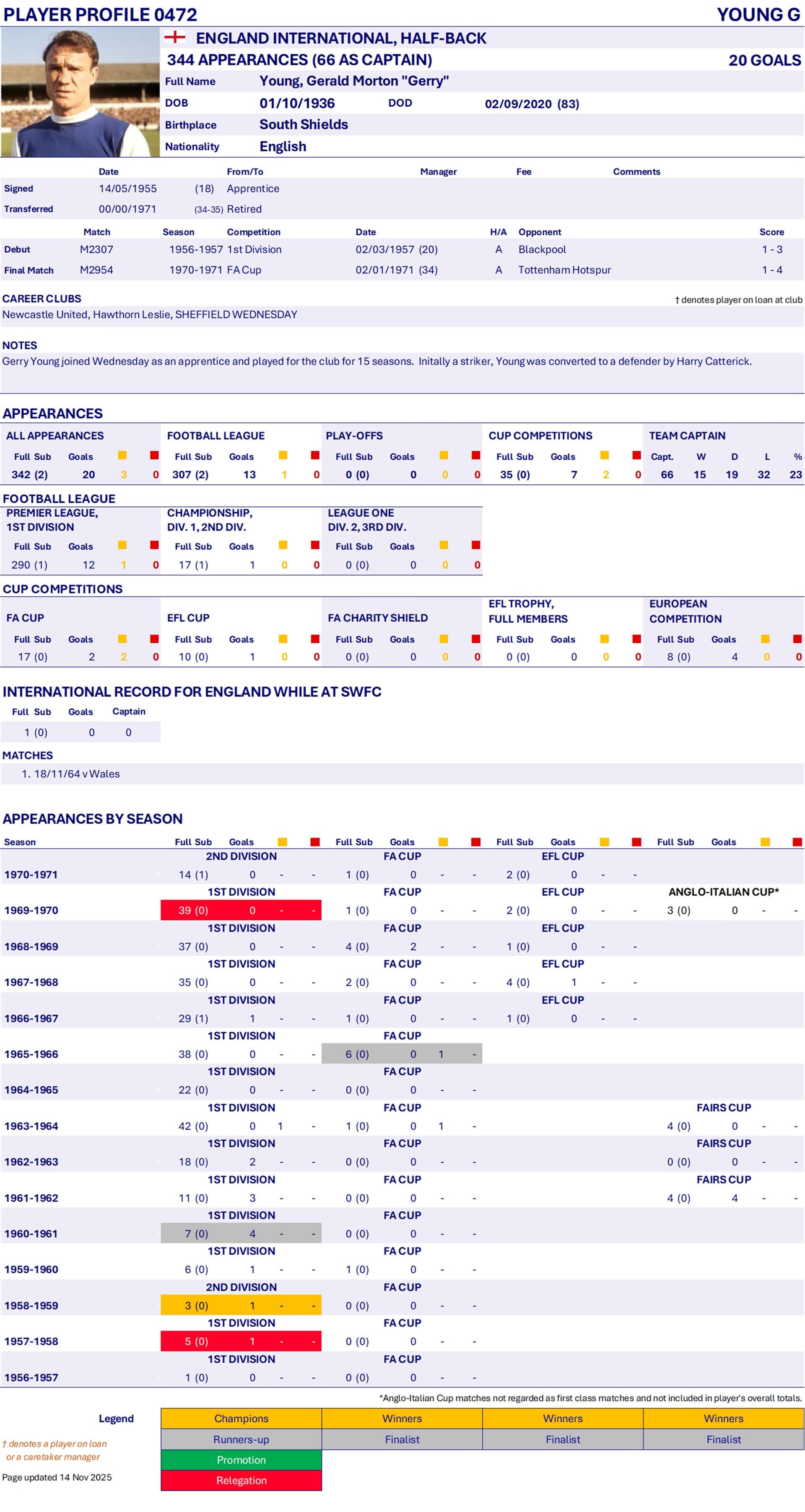Click yellow card icon under All Appearances

122,456
